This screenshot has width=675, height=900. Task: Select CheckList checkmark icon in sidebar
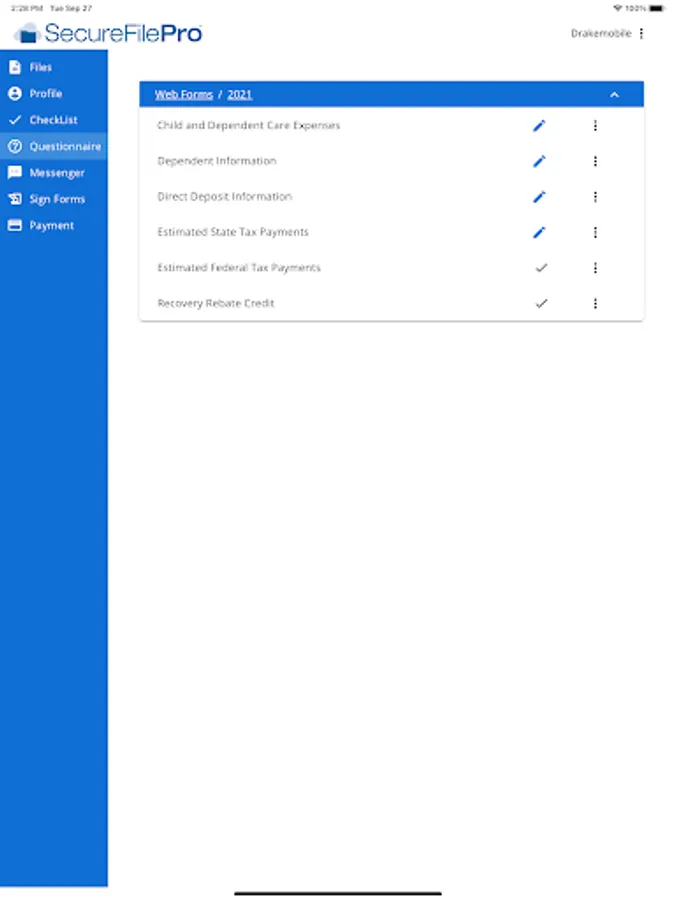[x=15, y=120]
